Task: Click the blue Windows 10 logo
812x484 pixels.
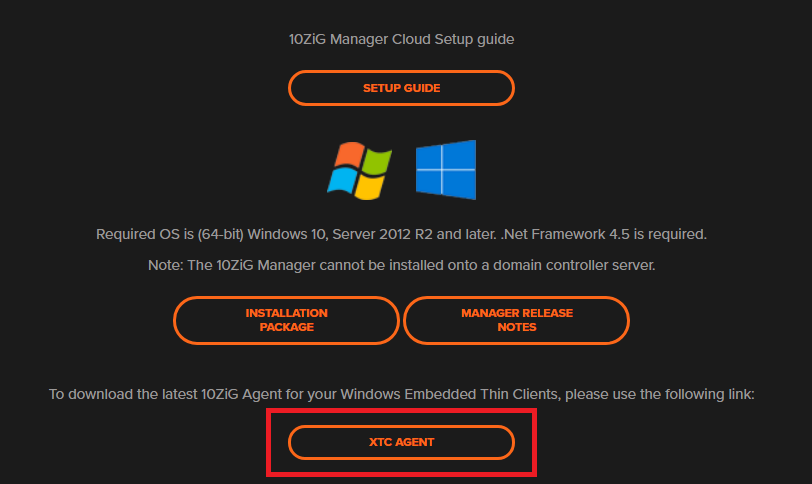Action: [x=446, y=169]
